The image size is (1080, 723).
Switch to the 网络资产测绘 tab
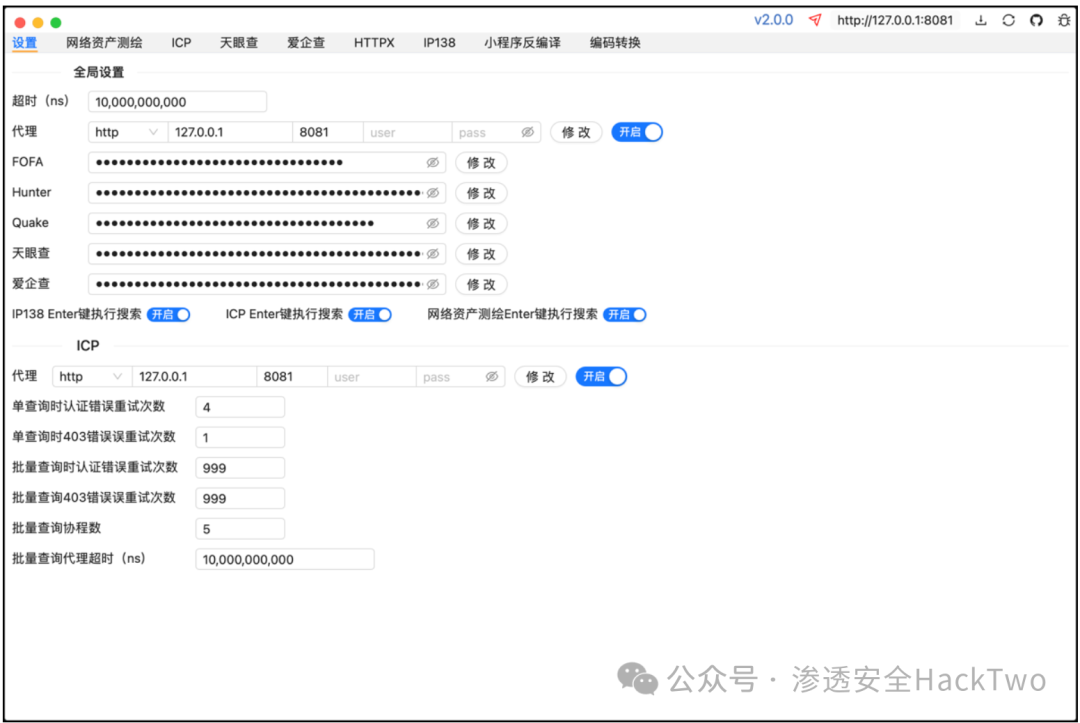104,43
